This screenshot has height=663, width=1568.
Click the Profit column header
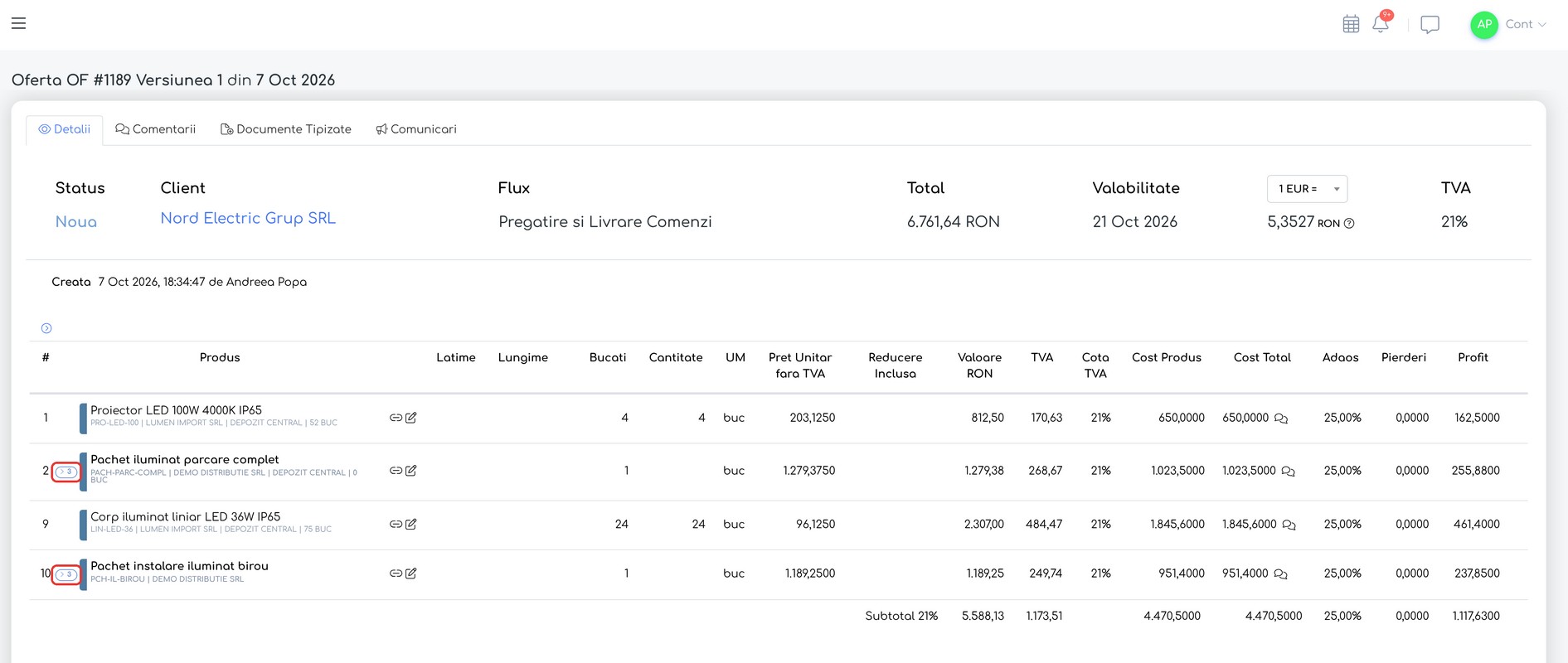pyautogui.click(x=1473, y=358)
